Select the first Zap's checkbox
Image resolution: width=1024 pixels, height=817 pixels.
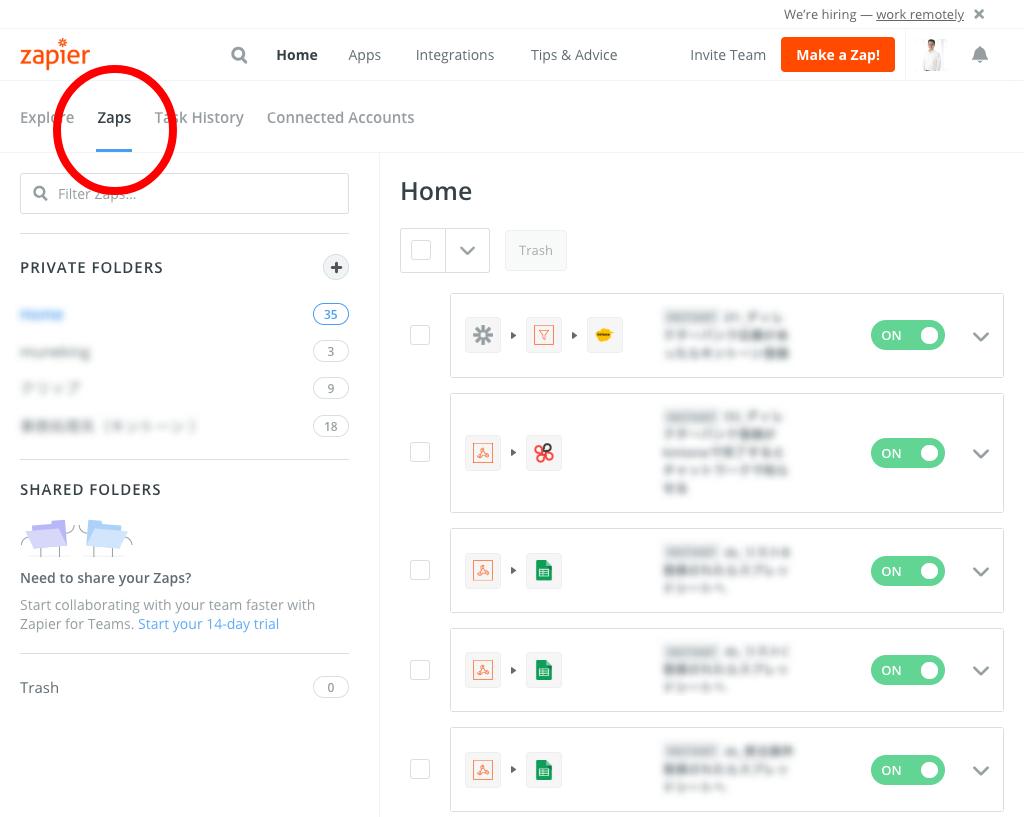pyautogui.click(x=420, y=335)
